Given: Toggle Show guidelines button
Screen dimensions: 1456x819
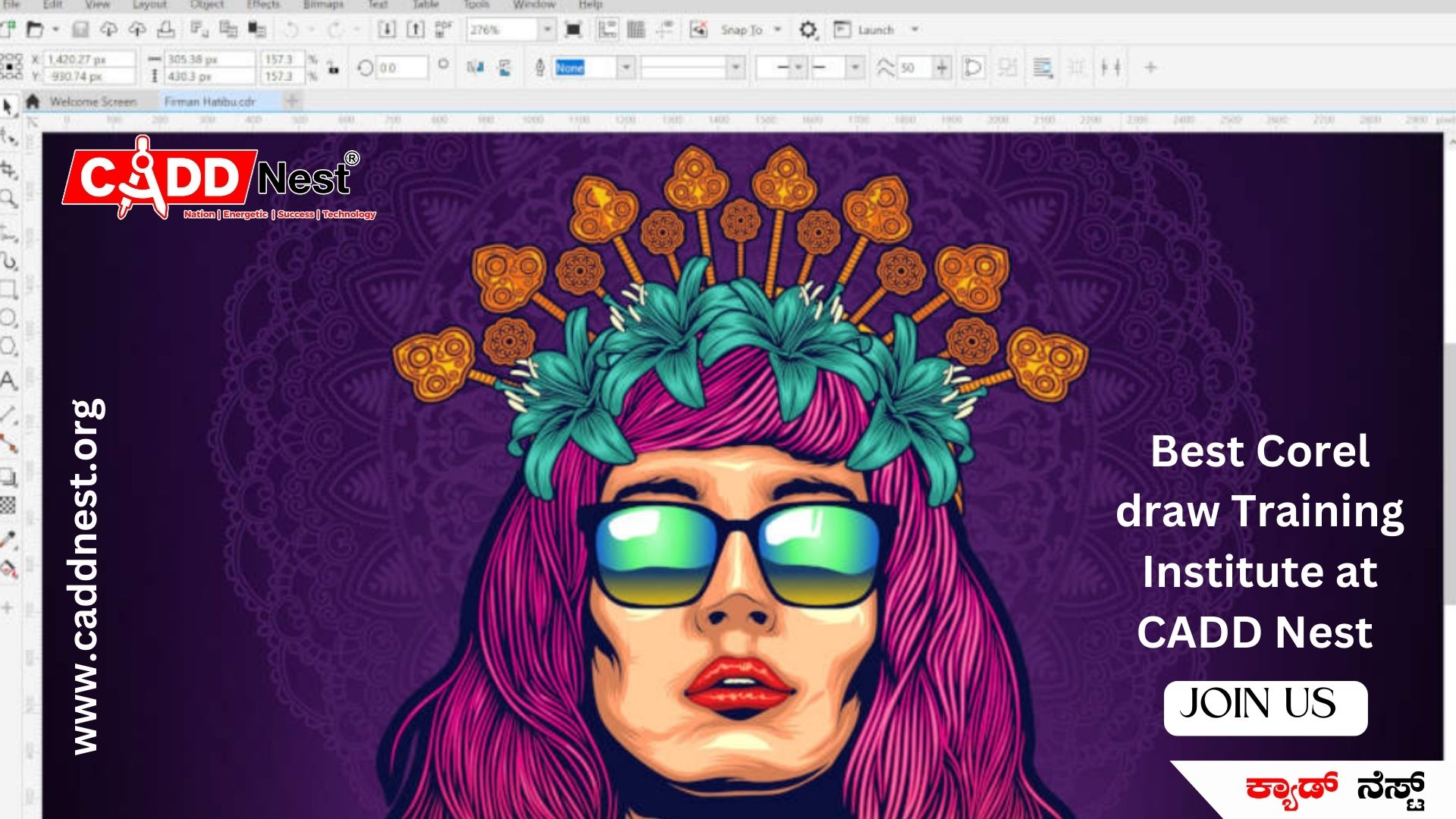Looking at the screenshot, I should click(x=665, y=30).
